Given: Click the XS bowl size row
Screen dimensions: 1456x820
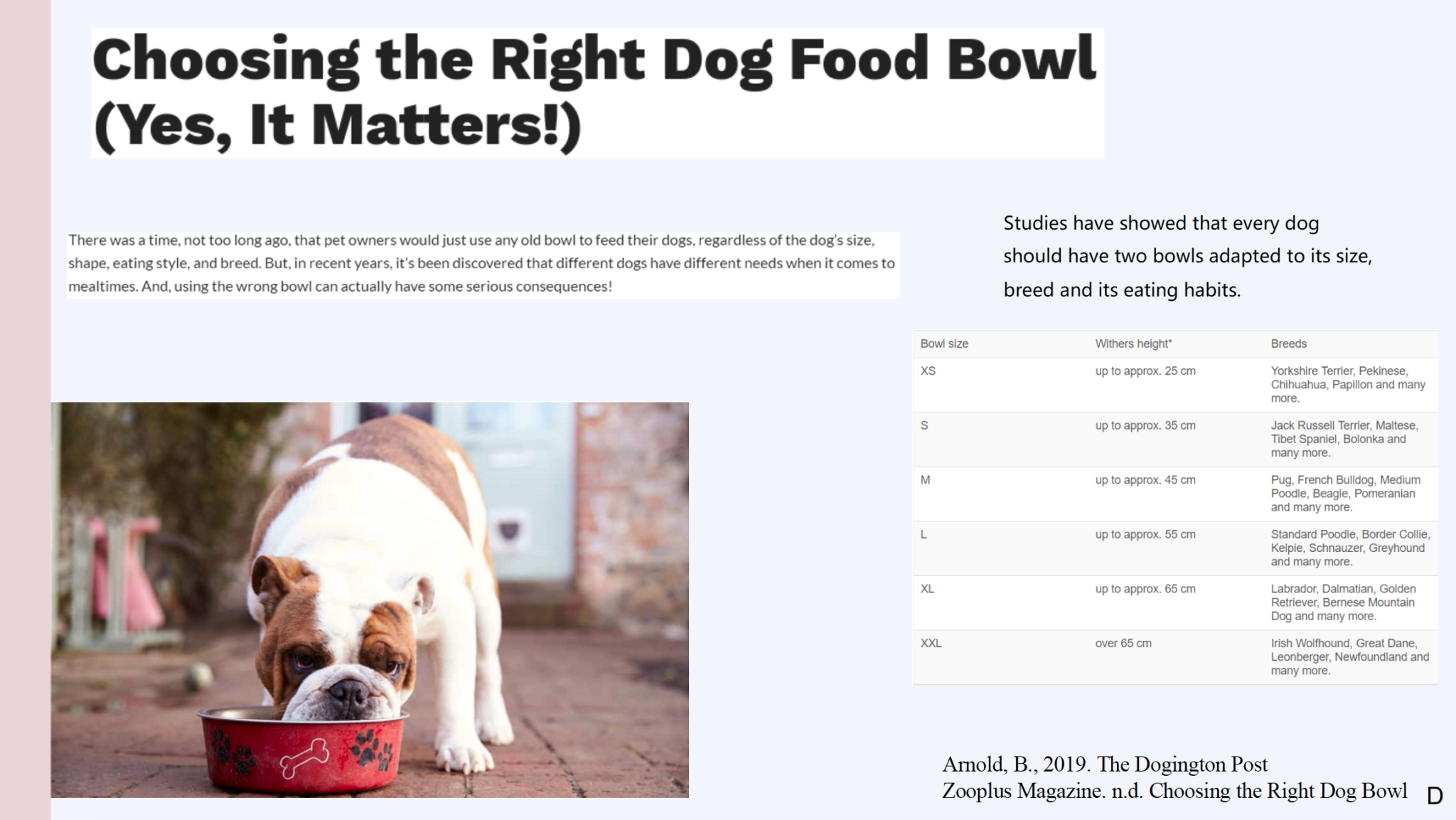Looking at the screenshot, I should pos(1175,385).
